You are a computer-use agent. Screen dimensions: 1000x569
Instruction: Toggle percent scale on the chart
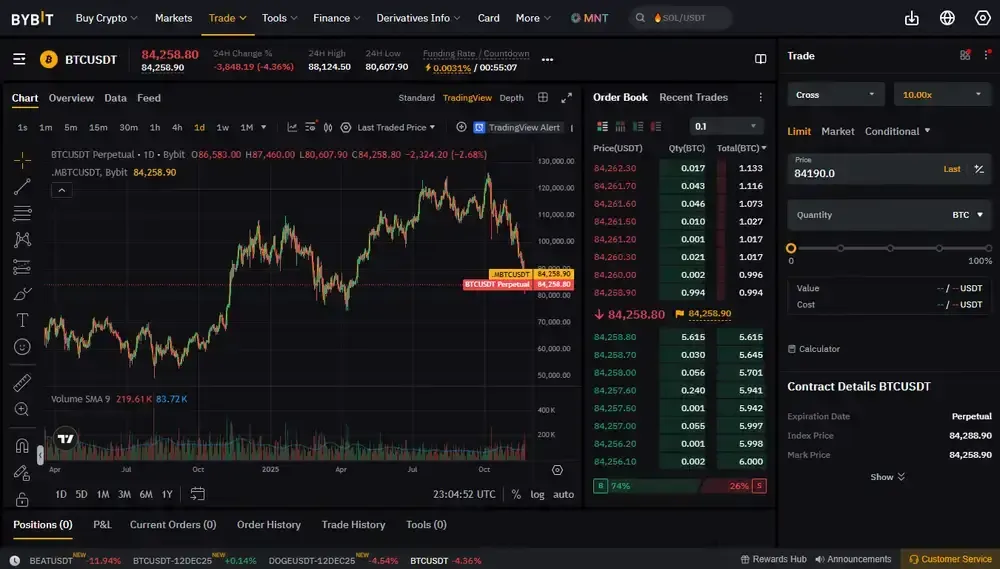pyautogui.click(x=516, y=494)
